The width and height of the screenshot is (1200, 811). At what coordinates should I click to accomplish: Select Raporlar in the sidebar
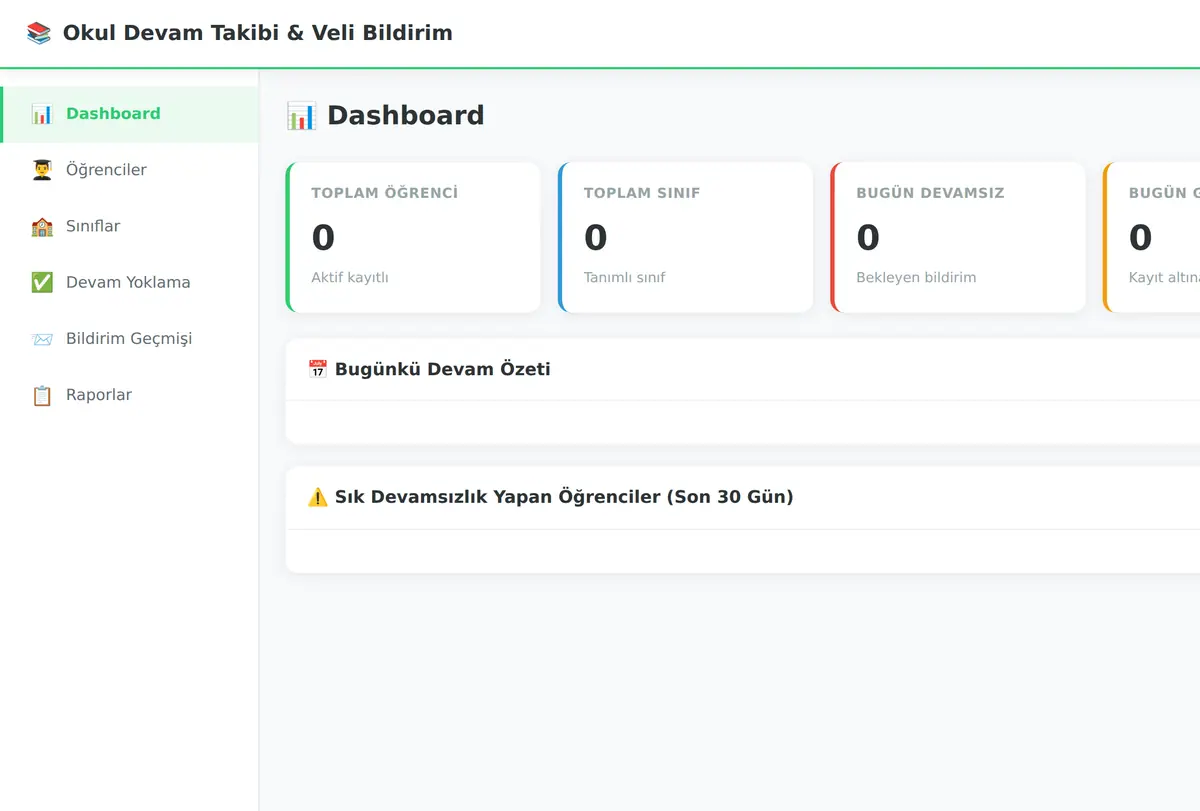(130, 395)
